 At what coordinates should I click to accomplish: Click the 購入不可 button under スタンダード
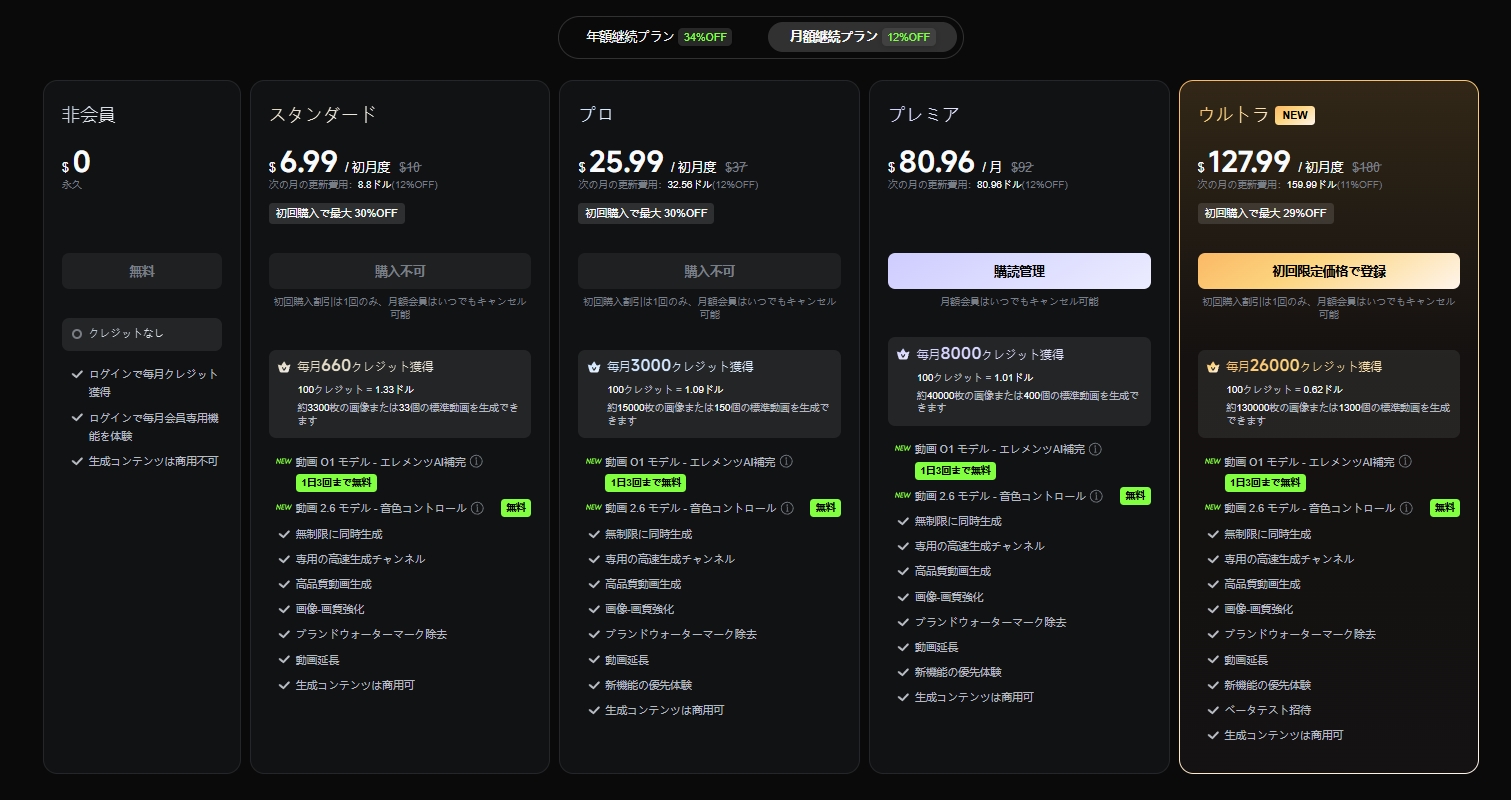[x=399, y=271]
